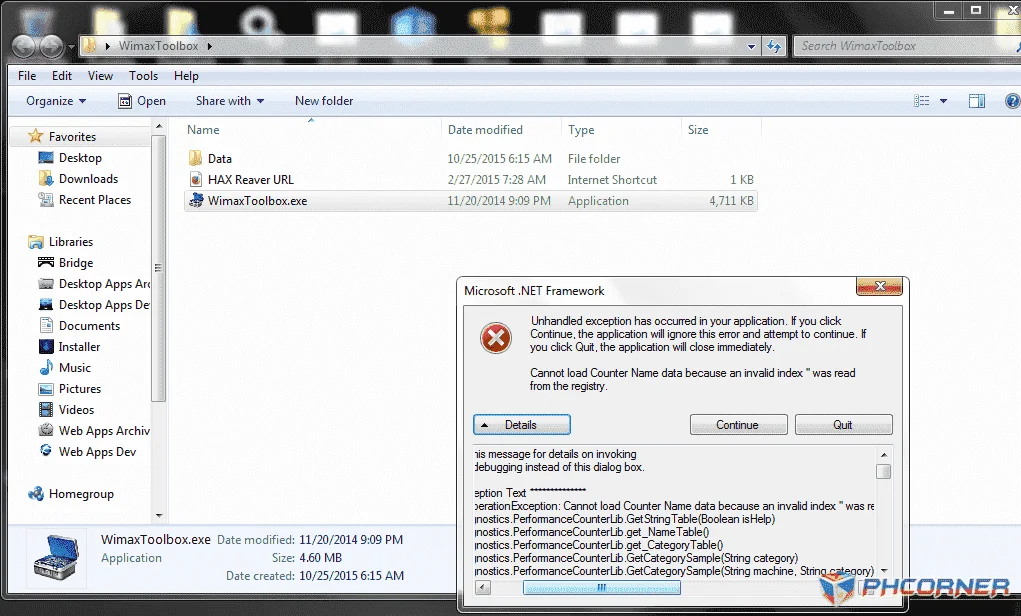Viewport: 1021px width, 616px height.
Task: Open the Edit menu
Action: [62, 76]
